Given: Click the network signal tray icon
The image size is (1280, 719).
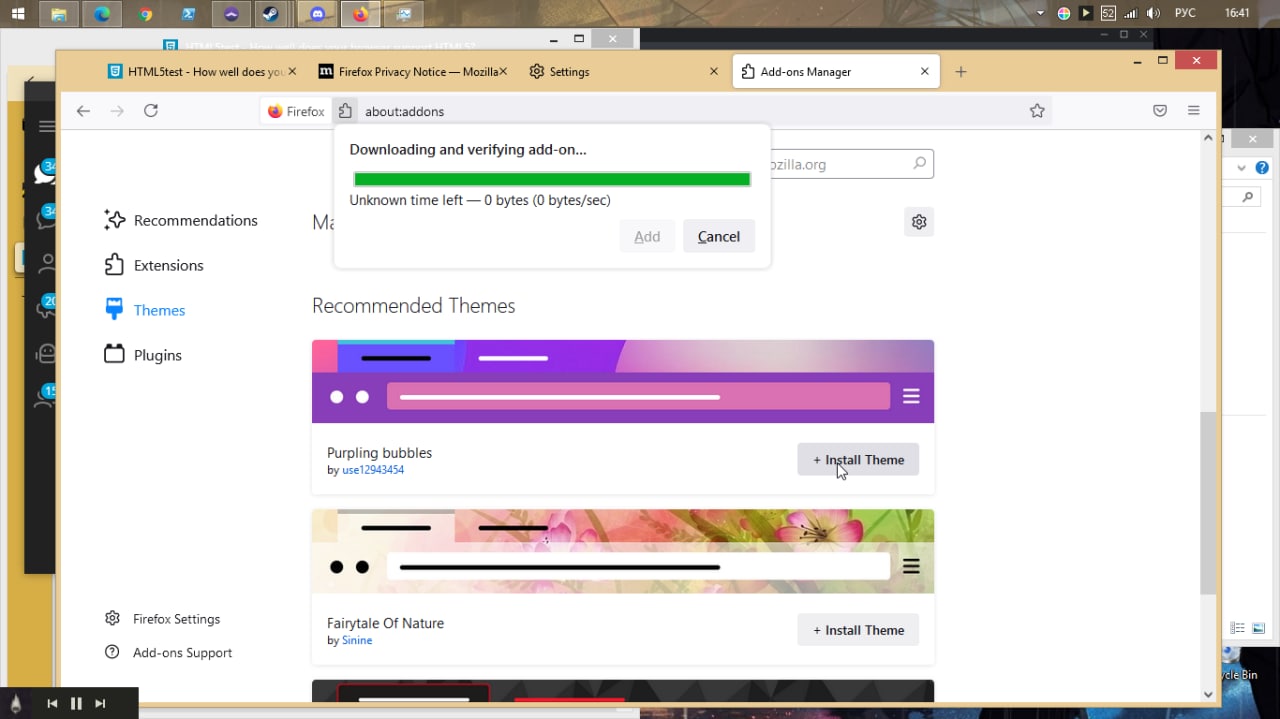Looking at the screenshot, I should (x=1131, y=14).
